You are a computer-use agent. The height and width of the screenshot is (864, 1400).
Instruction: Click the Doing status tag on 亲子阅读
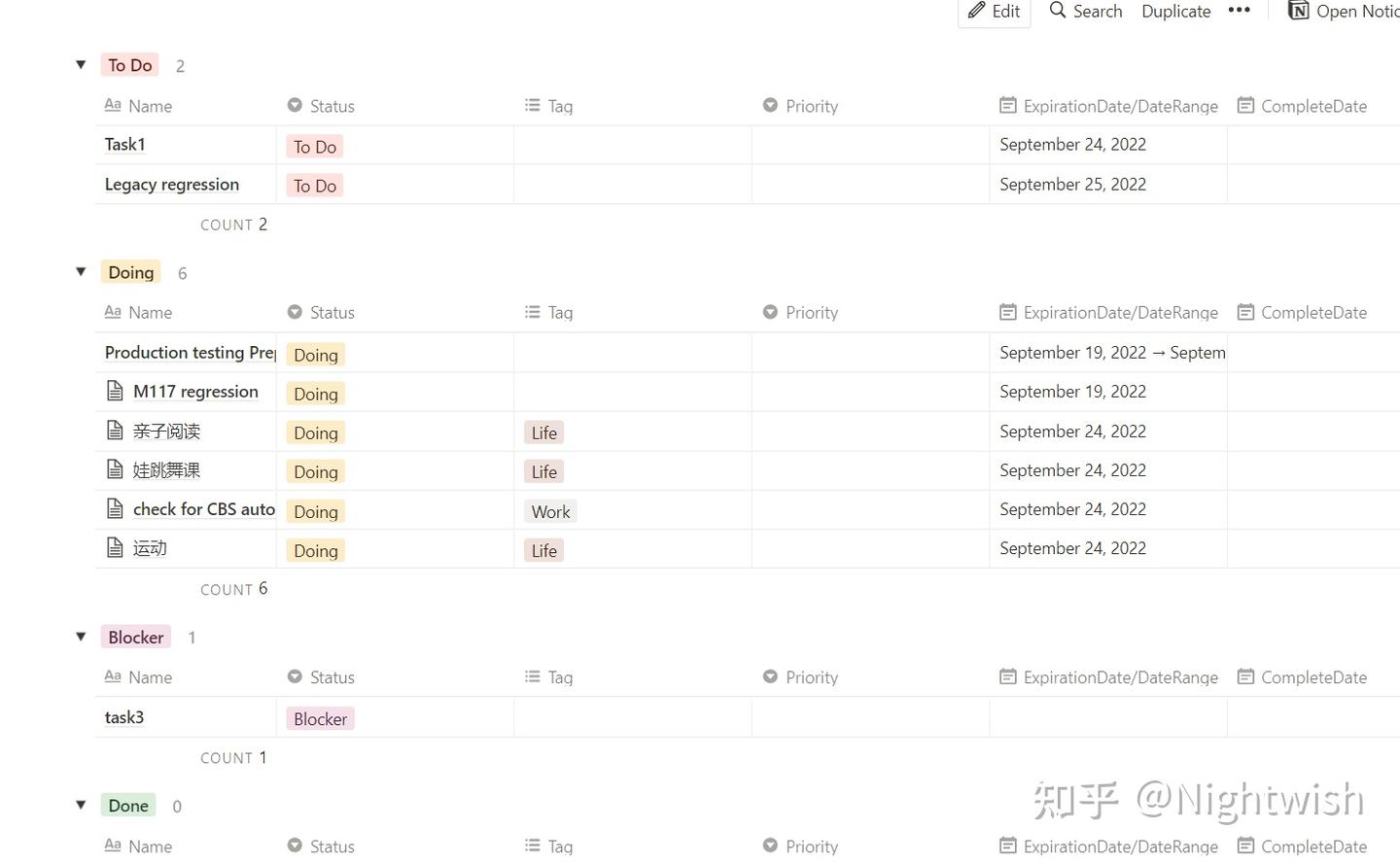pyautogui.click(x=315, y=432)
